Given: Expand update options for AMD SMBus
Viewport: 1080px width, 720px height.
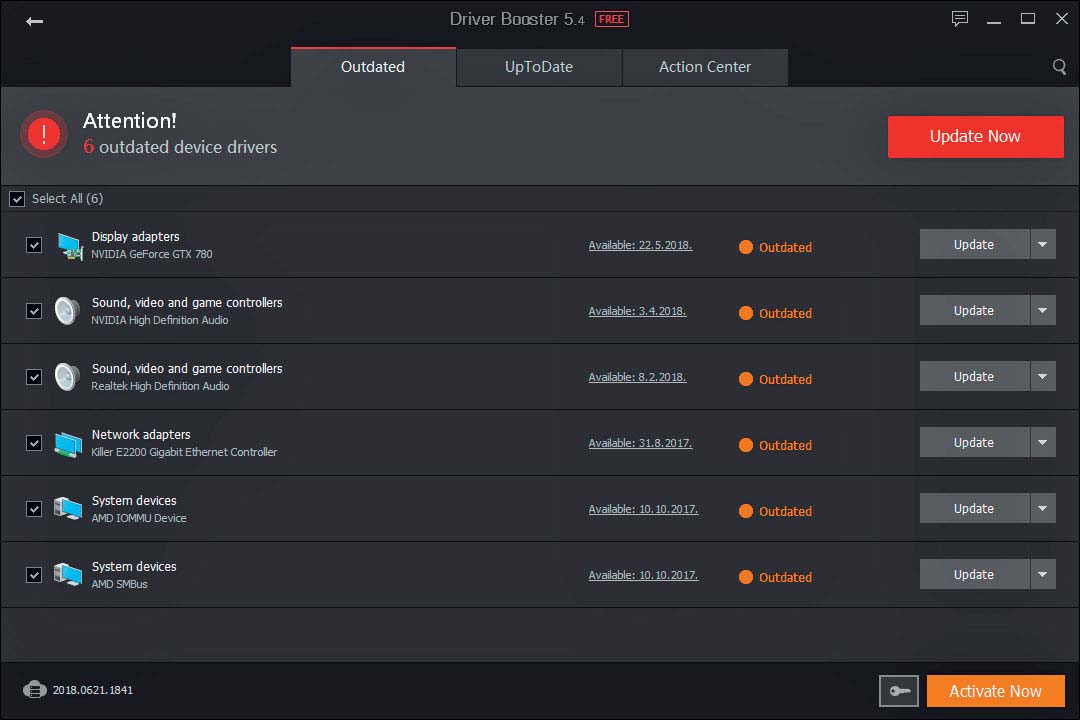Looking at the screenshot, I should (1043, 575).
